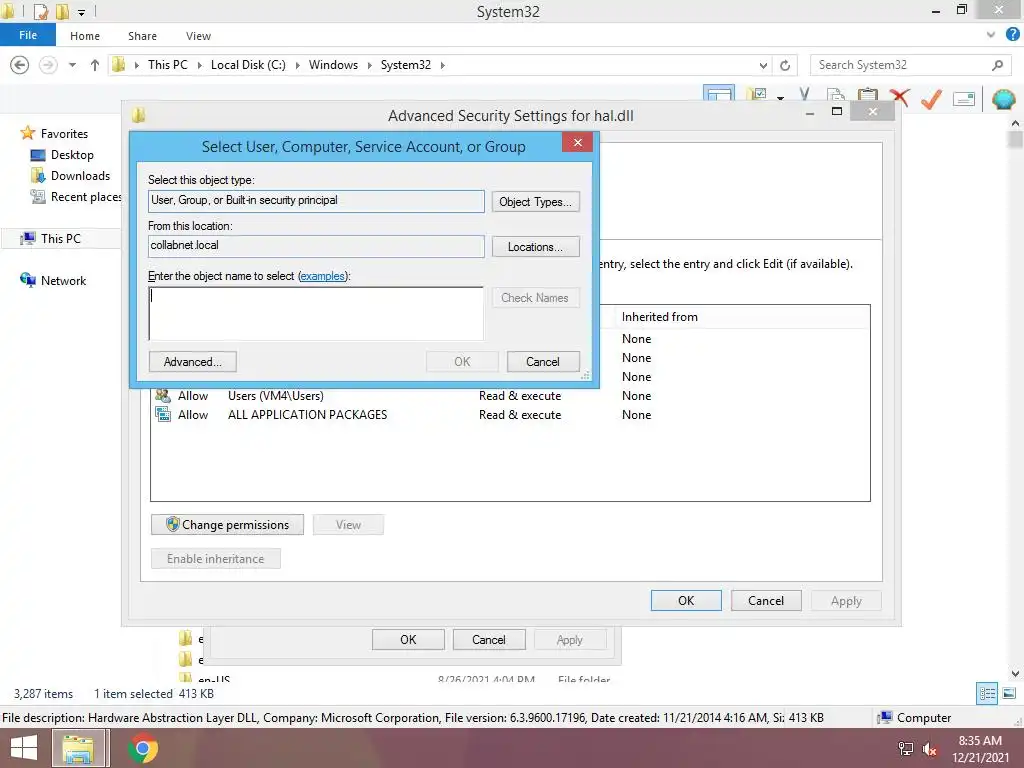
Task: Select Desktop in navigation pane
Action: [63, 155]
